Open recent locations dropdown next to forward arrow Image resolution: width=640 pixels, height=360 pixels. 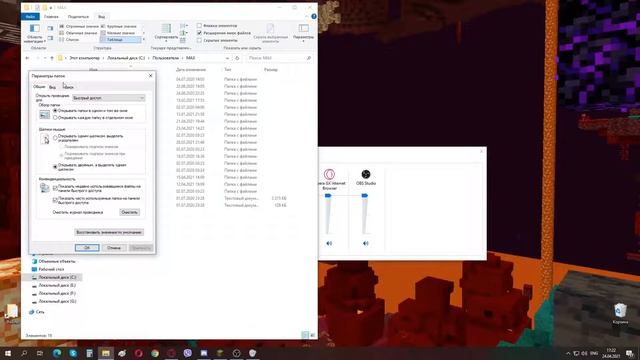(45, 58)
